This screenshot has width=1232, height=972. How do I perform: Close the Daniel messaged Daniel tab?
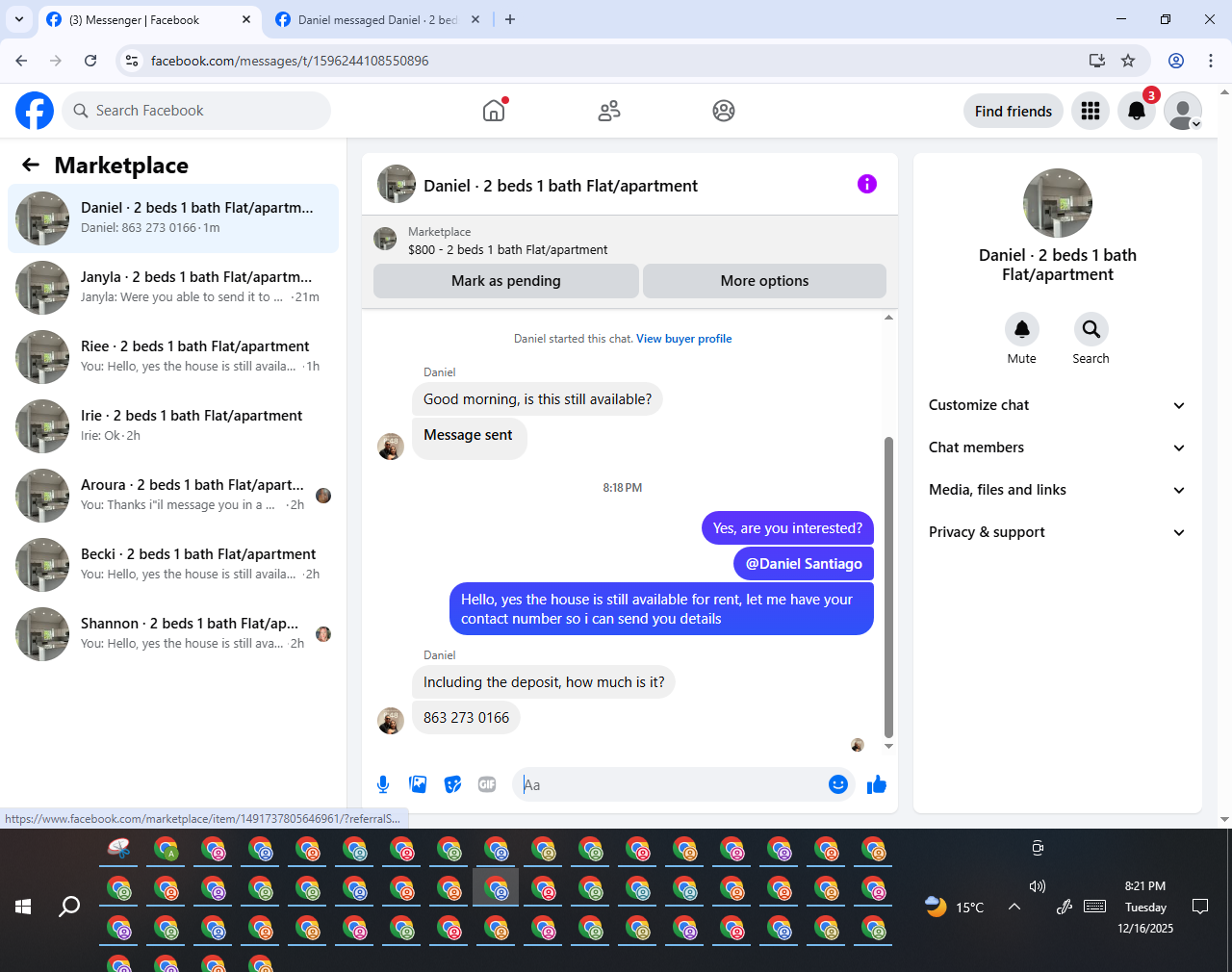click(475, 19)
